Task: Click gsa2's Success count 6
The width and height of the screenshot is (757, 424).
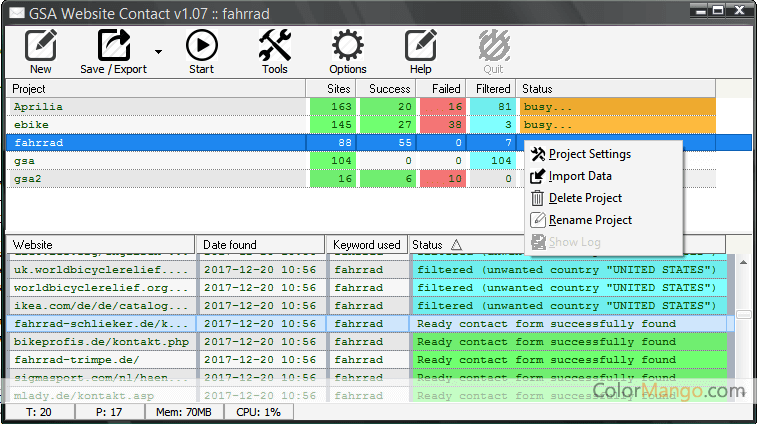Action: [x=387, y=179]
